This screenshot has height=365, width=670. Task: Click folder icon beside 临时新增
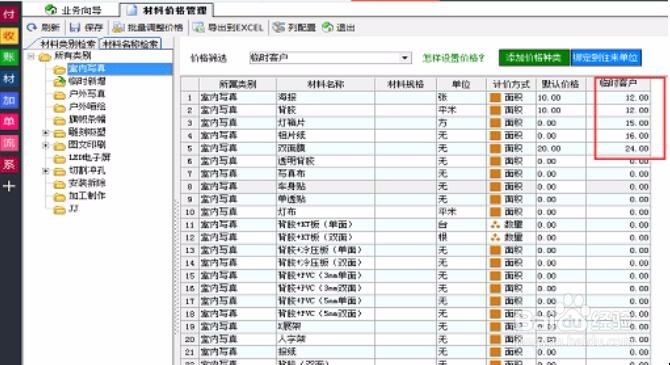59,82
